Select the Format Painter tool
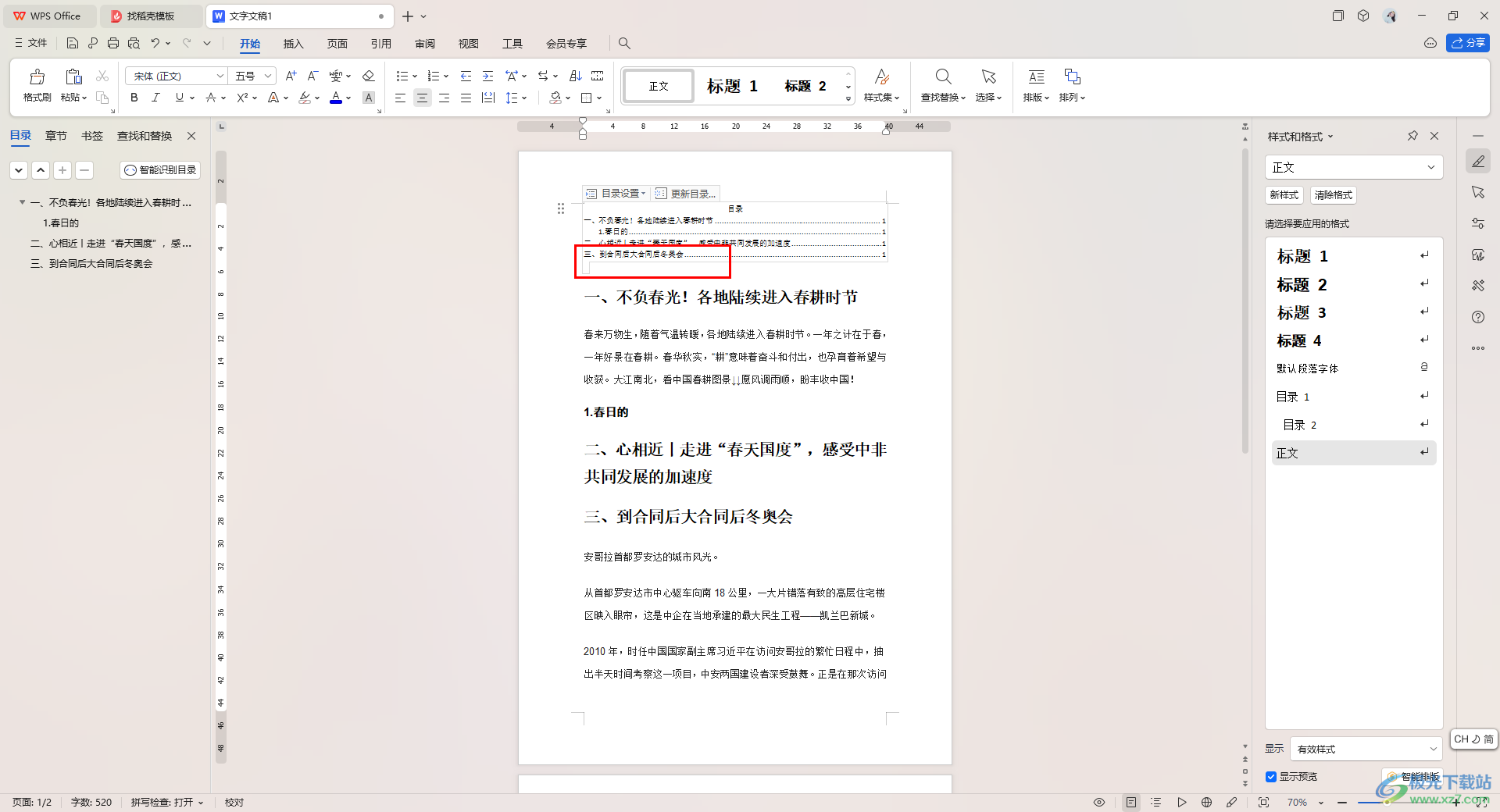 click(37, 85)
